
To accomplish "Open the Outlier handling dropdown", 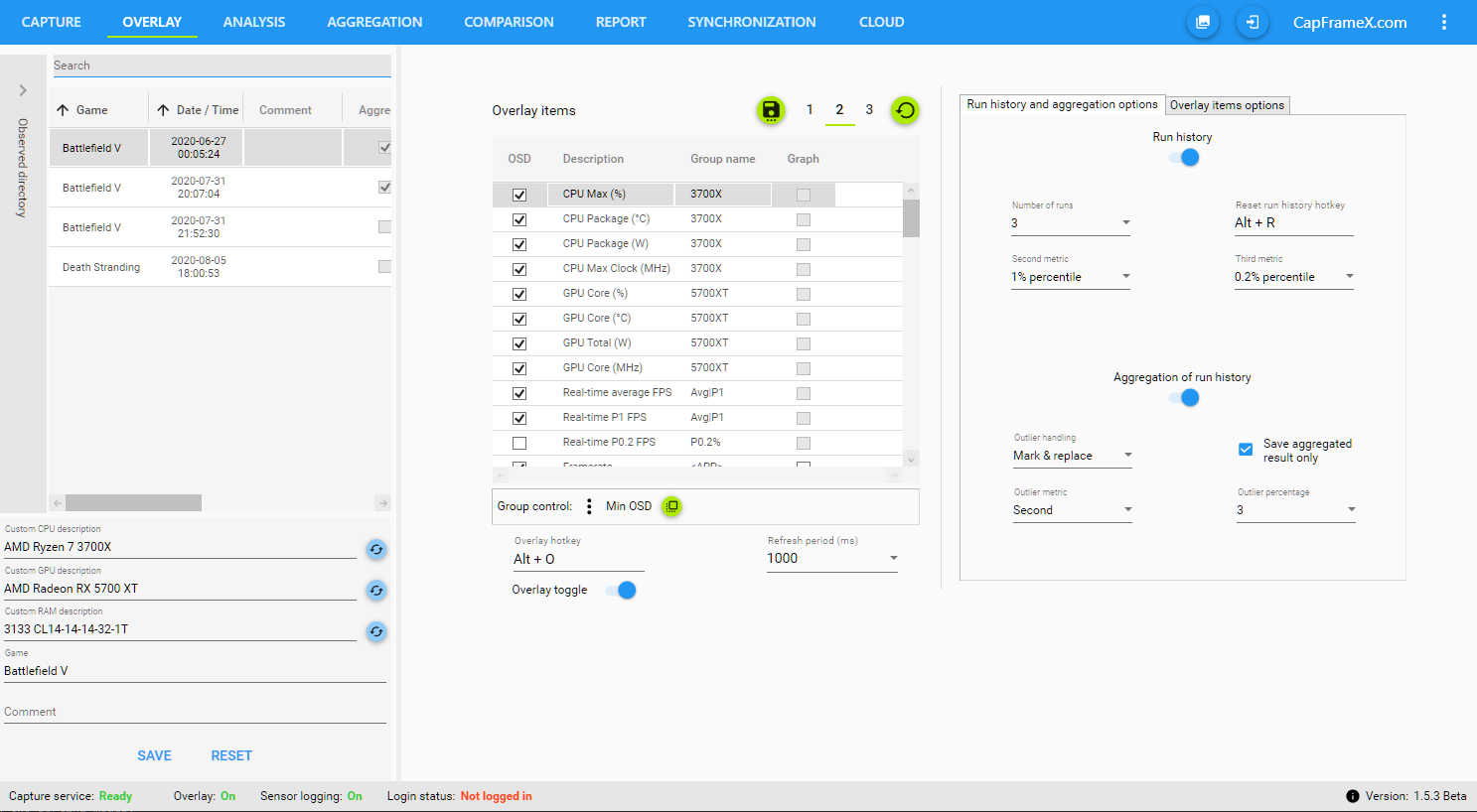I will pyautogui.click(x=1073, y=456).
